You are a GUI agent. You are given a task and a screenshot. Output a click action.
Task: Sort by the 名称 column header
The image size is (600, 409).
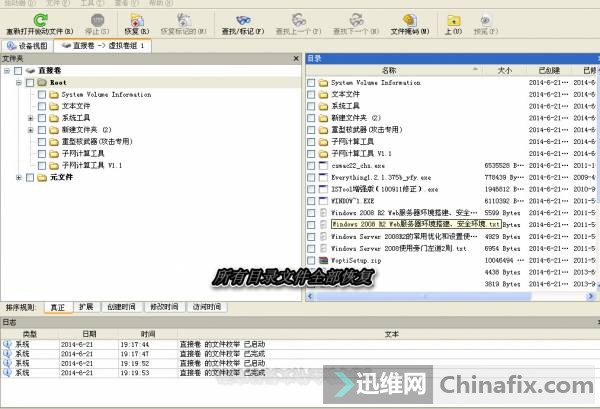(x=394, y=70)
